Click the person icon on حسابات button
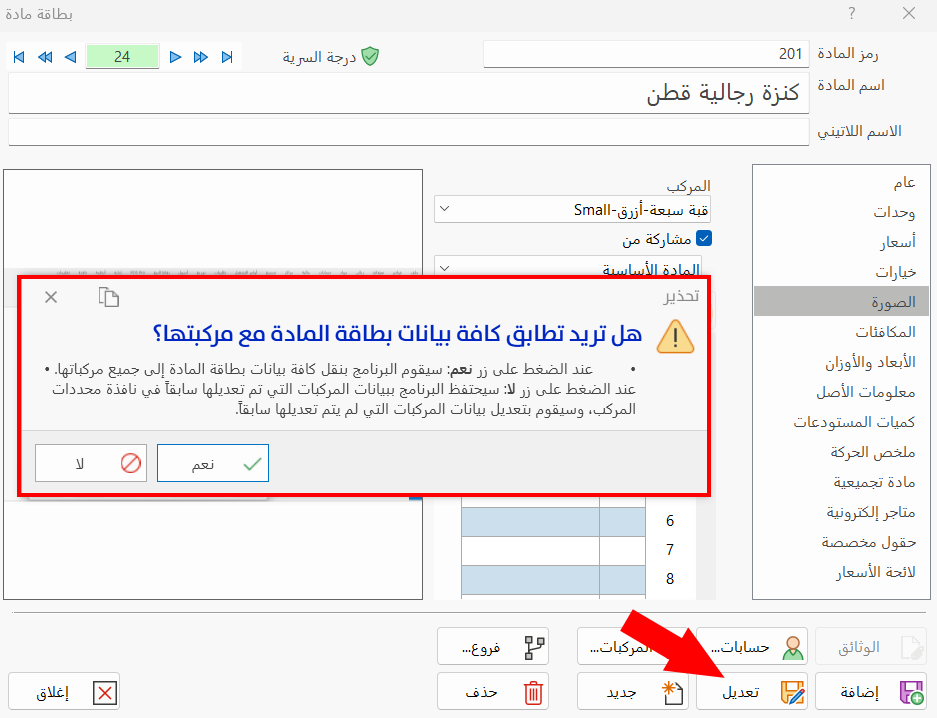Screen dimensions: 937x718 click(x=793, y=648)
